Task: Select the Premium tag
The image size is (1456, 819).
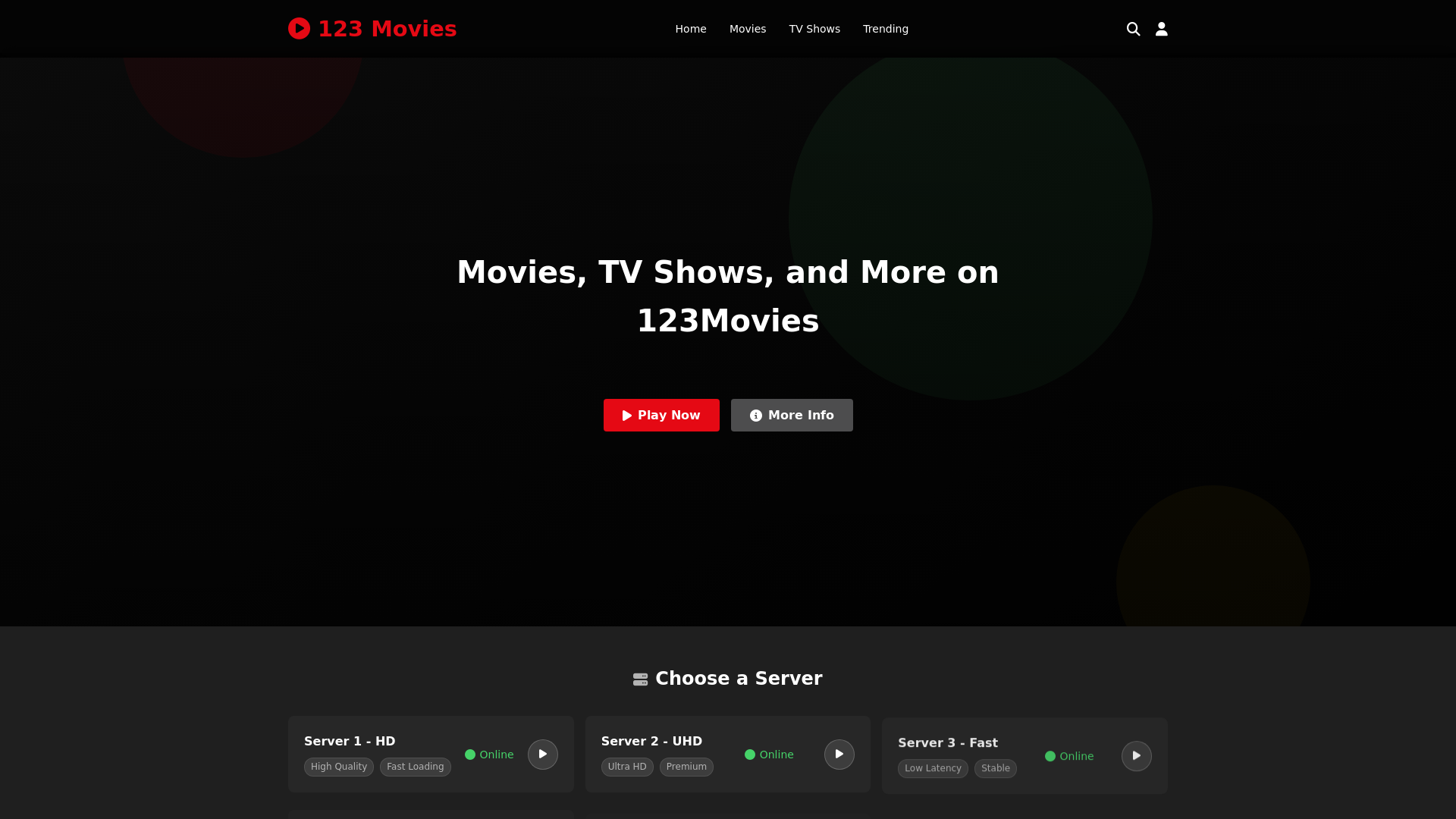Action: coord(686,767)
